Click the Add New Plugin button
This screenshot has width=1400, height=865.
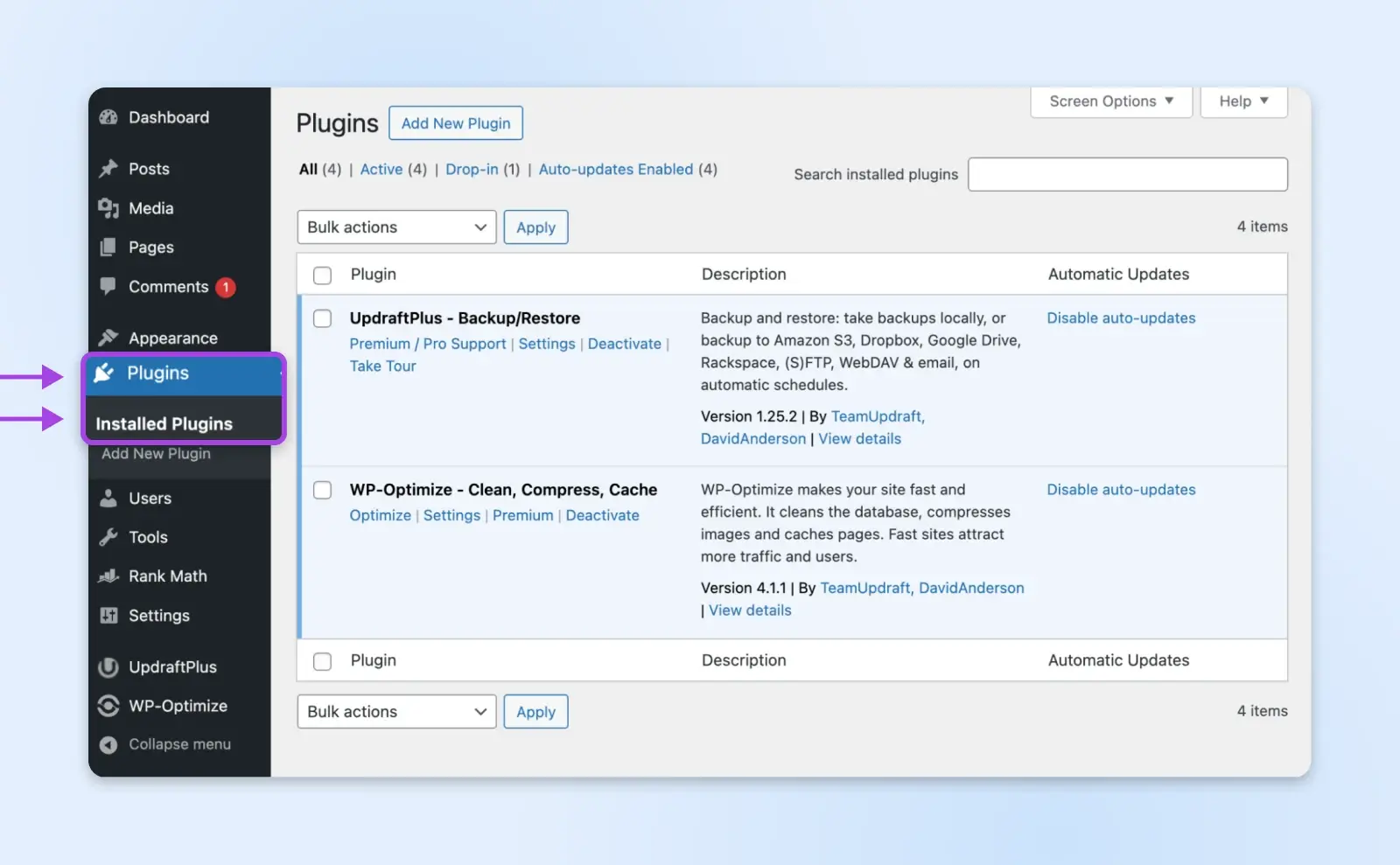point(456,123)
